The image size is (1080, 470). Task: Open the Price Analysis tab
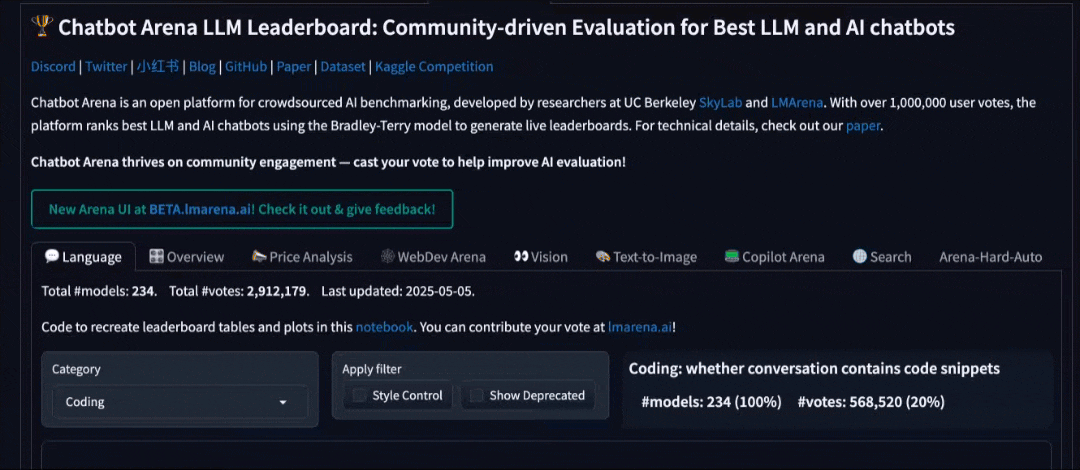pos(302,257)
